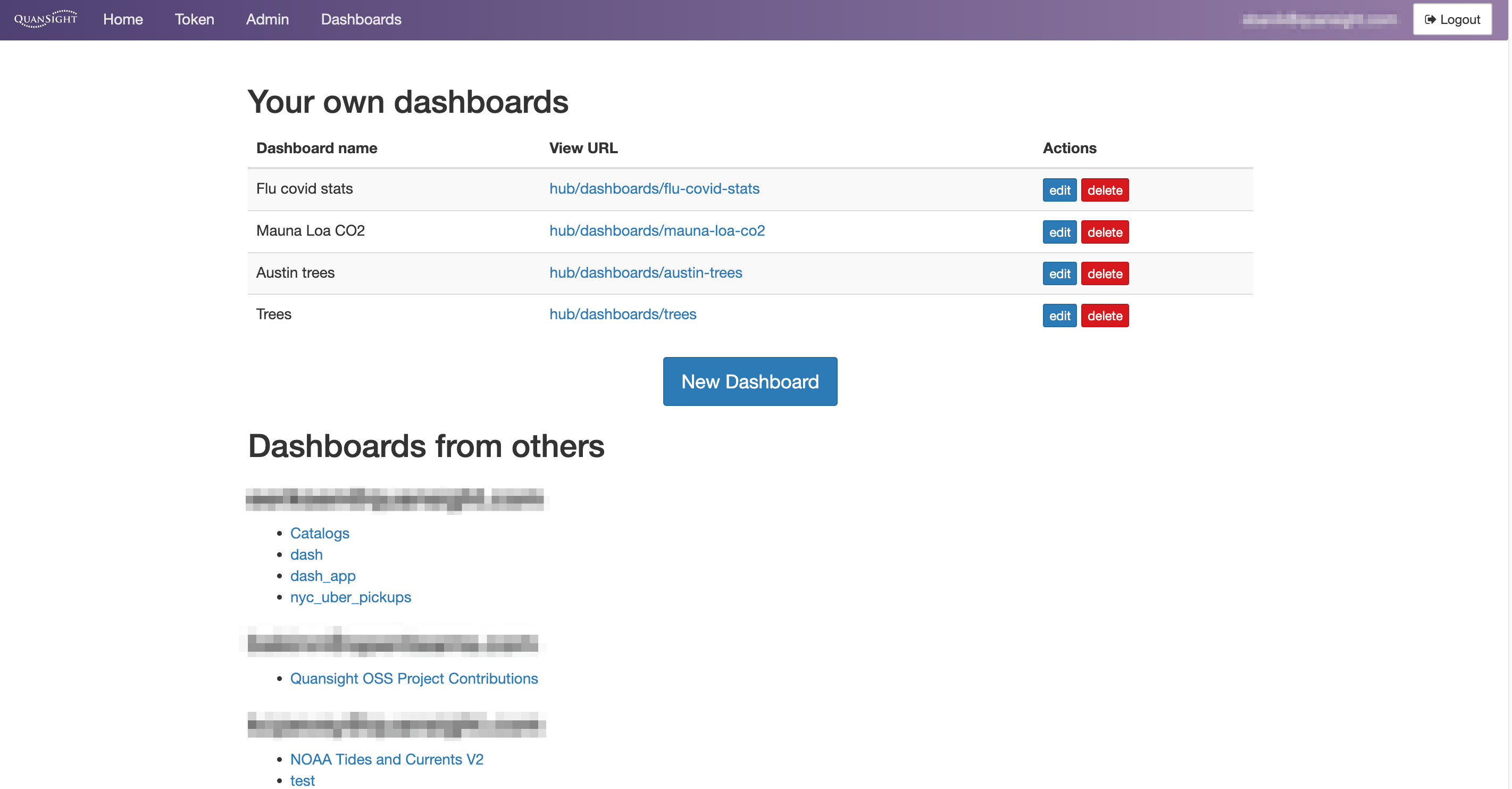Viewport: 1512px width, 789px height.
Task: Click the New Dashboard button
Action: coord(749,381)
